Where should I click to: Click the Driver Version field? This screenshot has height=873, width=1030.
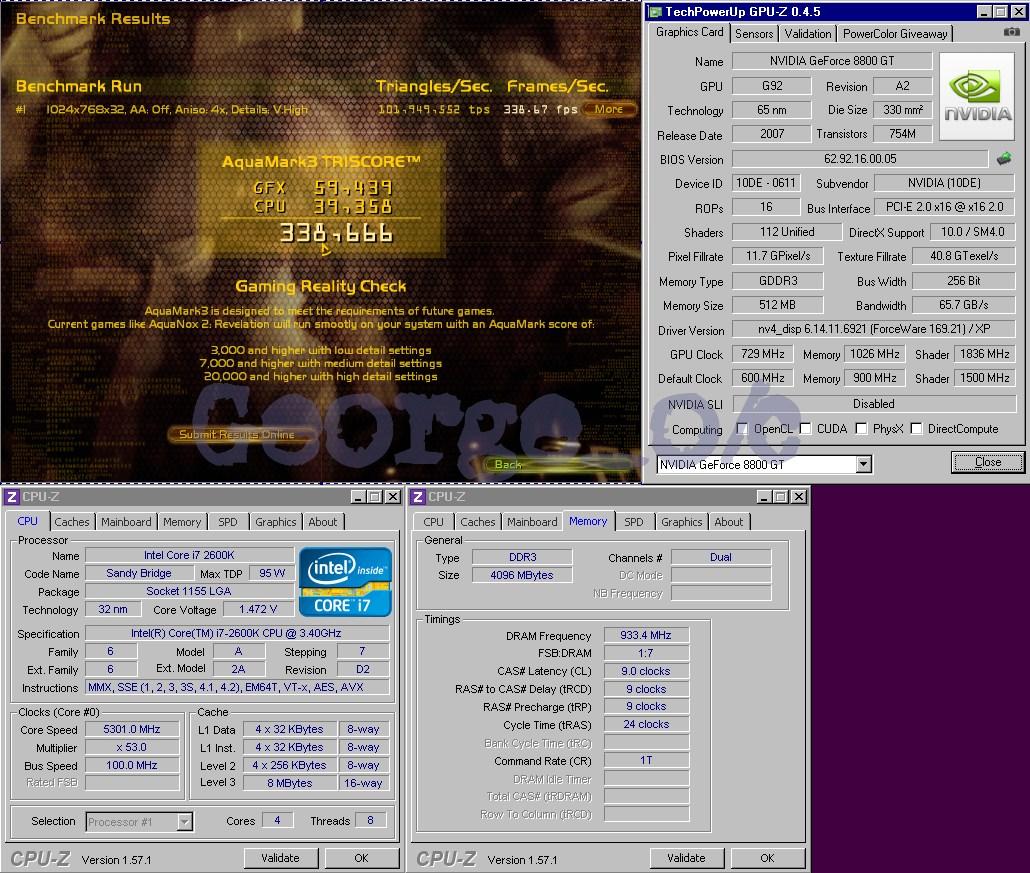[x=874, y=328]
